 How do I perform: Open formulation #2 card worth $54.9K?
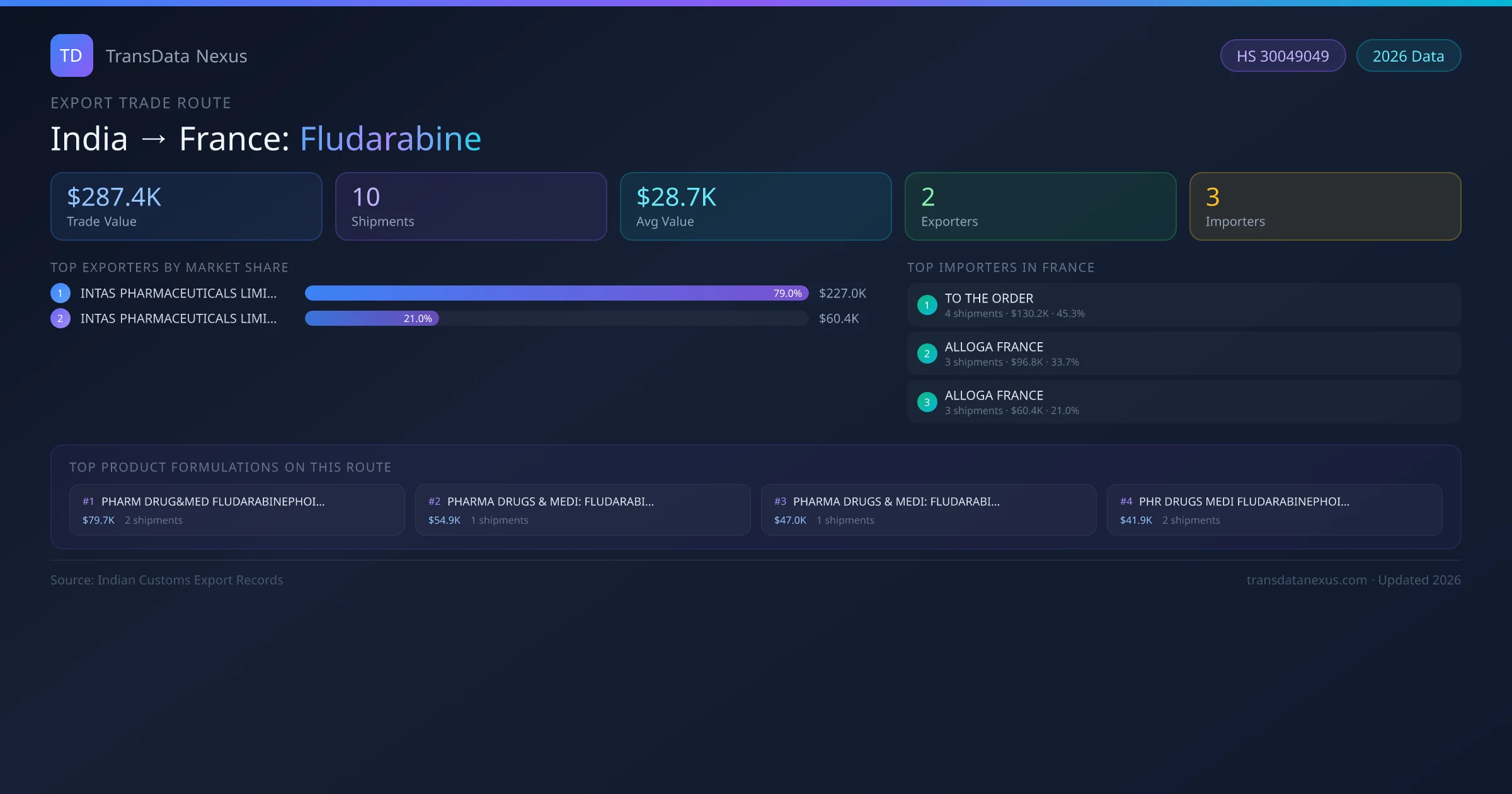click(583, 510)
